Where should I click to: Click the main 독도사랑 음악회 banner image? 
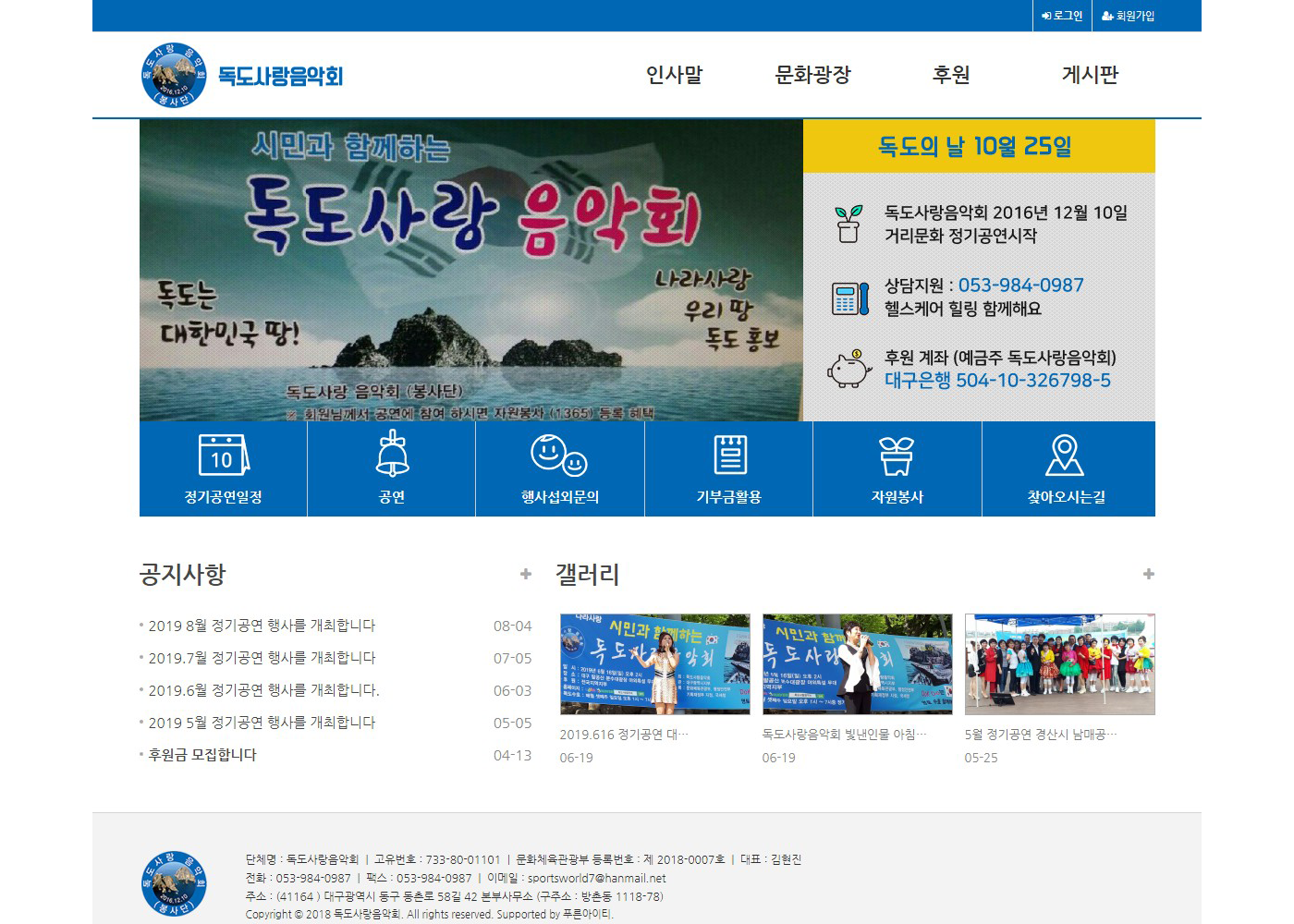tap(470, 270)
